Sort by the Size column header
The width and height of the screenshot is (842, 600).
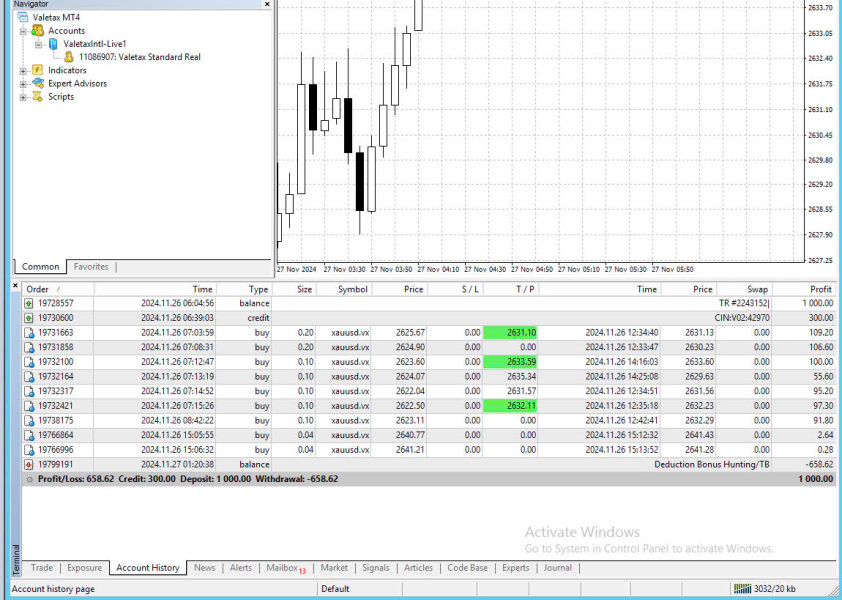[294, 289]
